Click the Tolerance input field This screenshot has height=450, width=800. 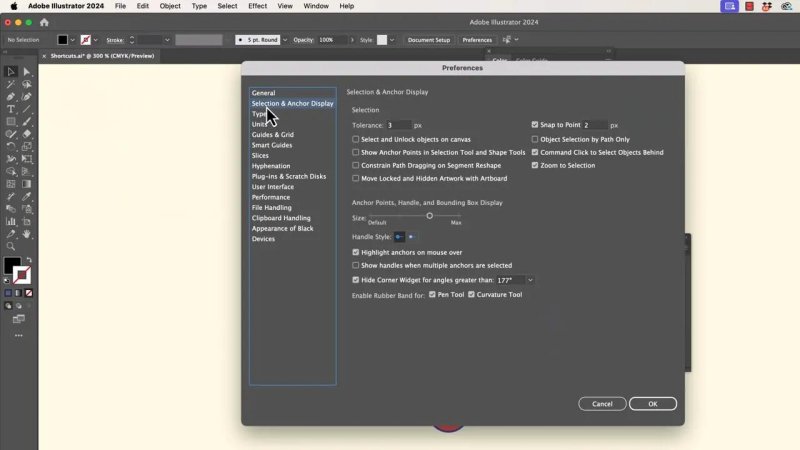click(x=398, y=125)
